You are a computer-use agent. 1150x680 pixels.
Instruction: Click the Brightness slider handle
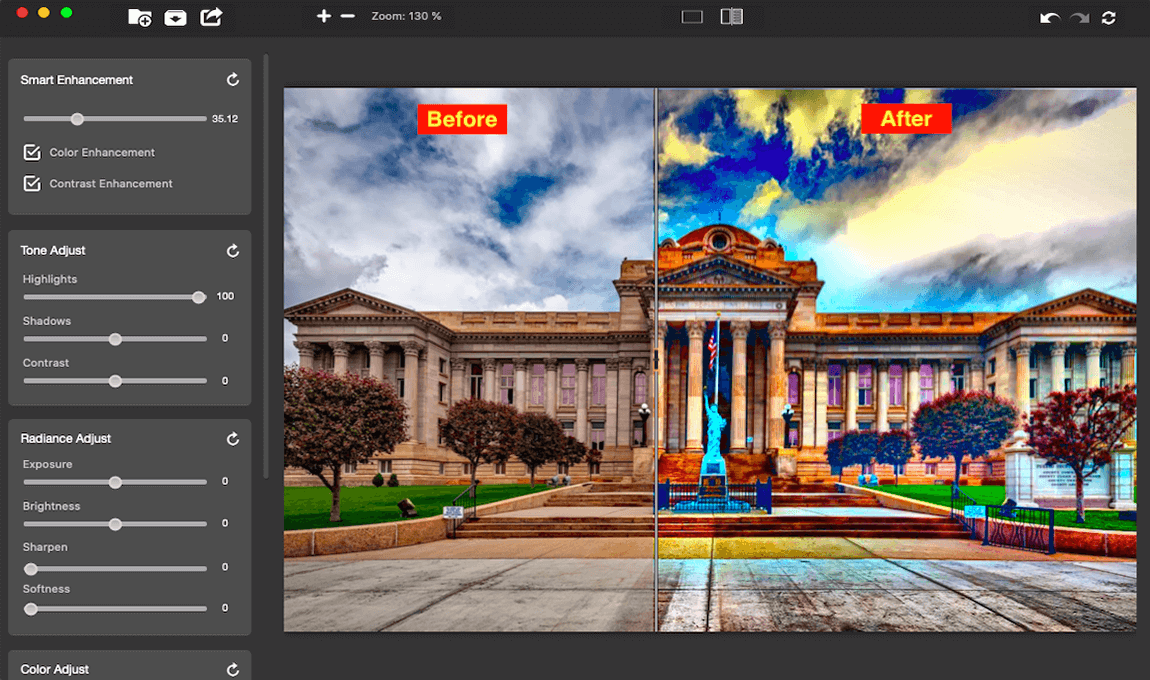tap(115, 524)
